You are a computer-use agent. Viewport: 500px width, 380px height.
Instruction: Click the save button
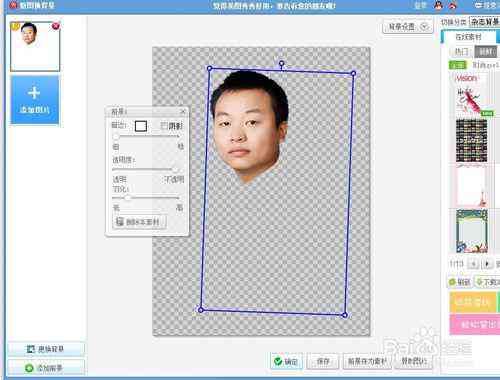[x=323, y=361]
